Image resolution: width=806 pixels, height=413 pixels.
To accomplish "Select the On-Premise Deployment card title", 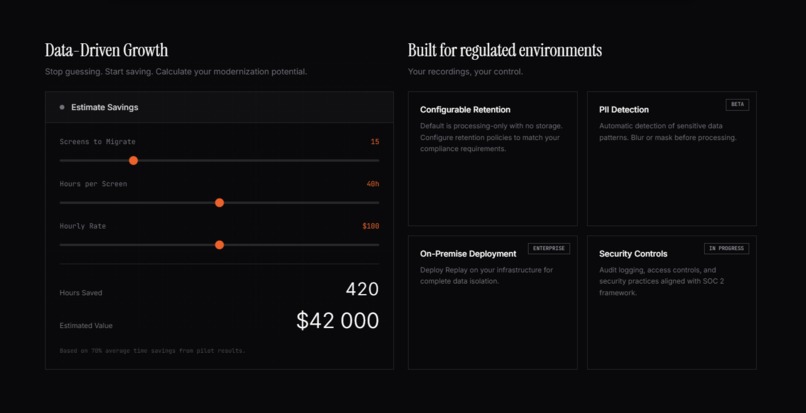I will coord(468,254).
